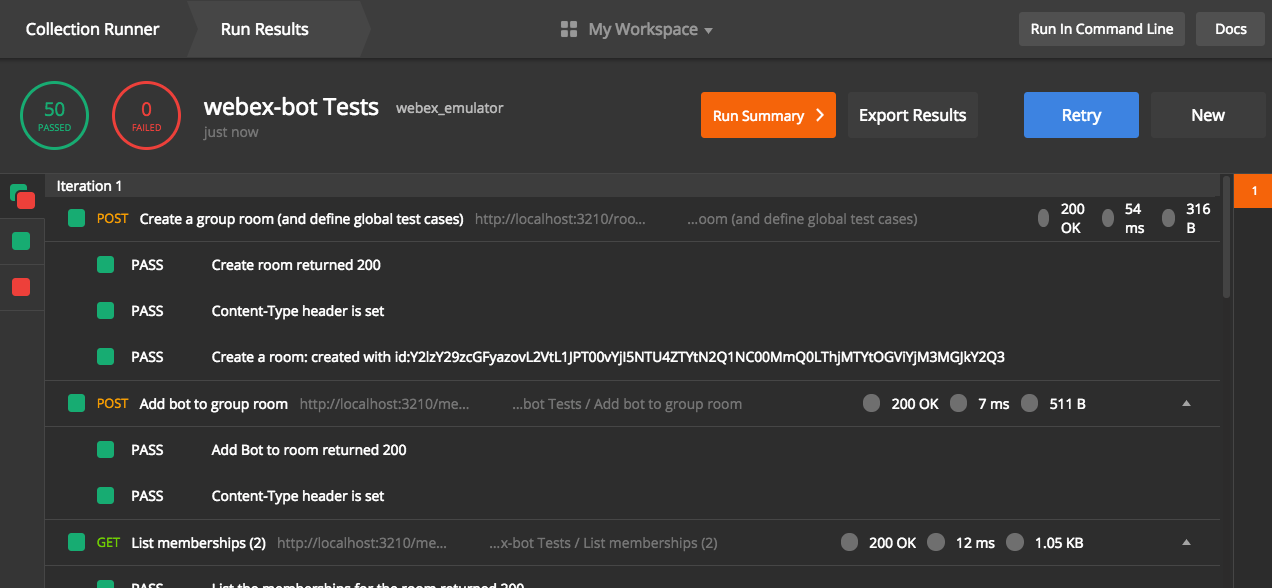Click '...bot Tests / Add bot to group room' path
Image resolution: width=1272 pixels, height=588 pixels.
627,404
